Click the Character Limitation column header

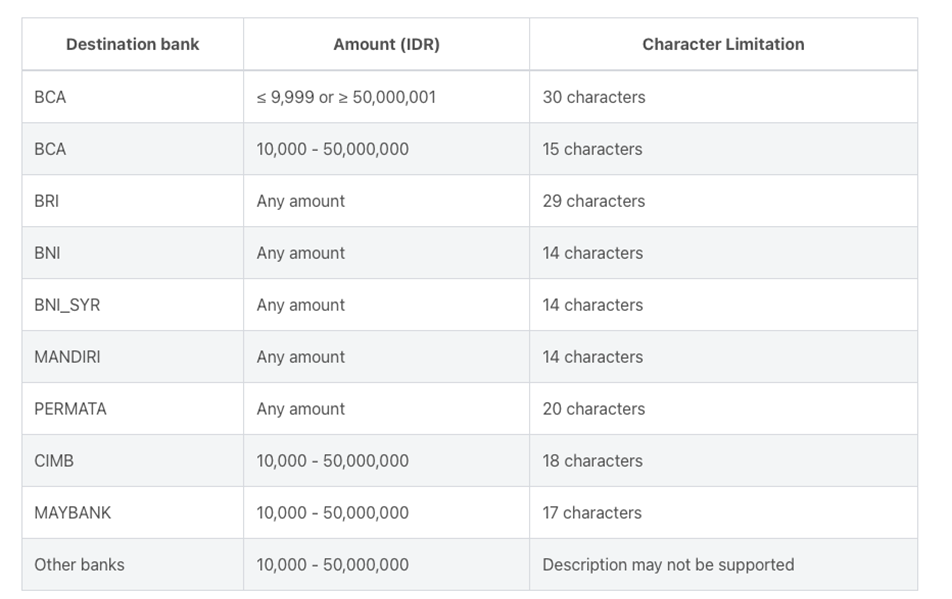coord(723,44)
